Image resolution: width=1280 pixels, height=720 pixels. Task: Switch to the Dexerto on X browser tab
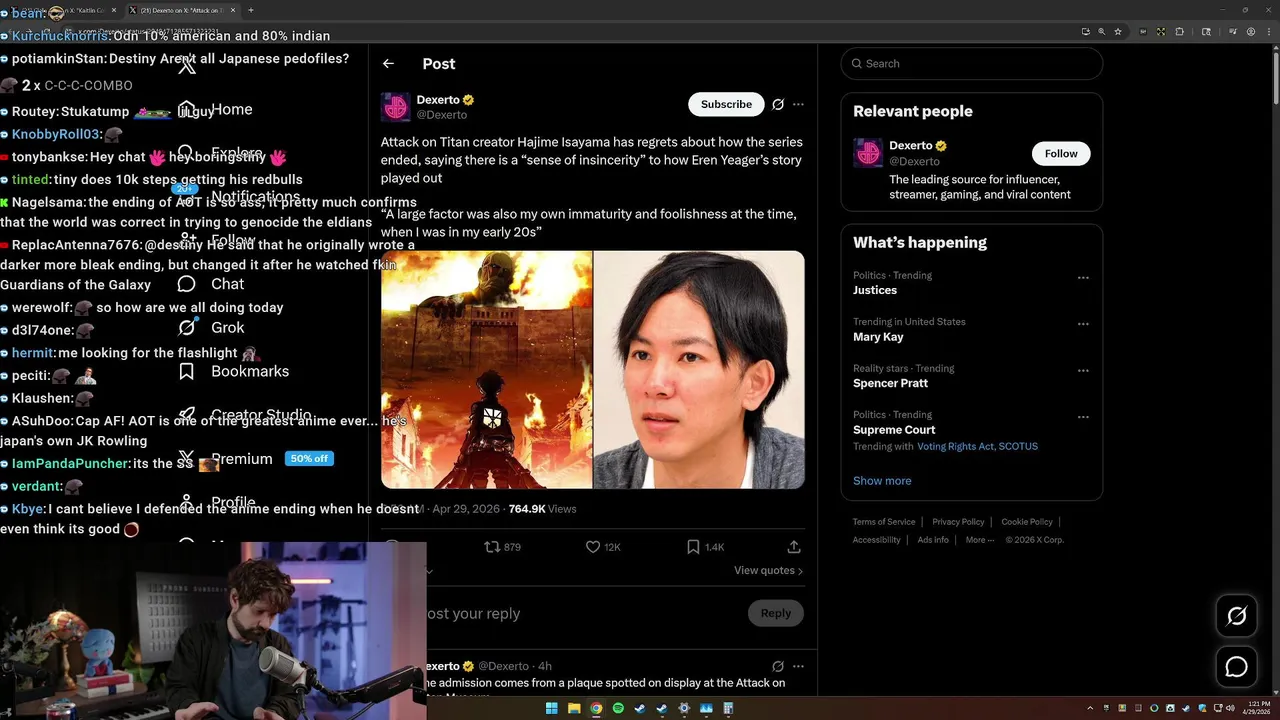182,10
